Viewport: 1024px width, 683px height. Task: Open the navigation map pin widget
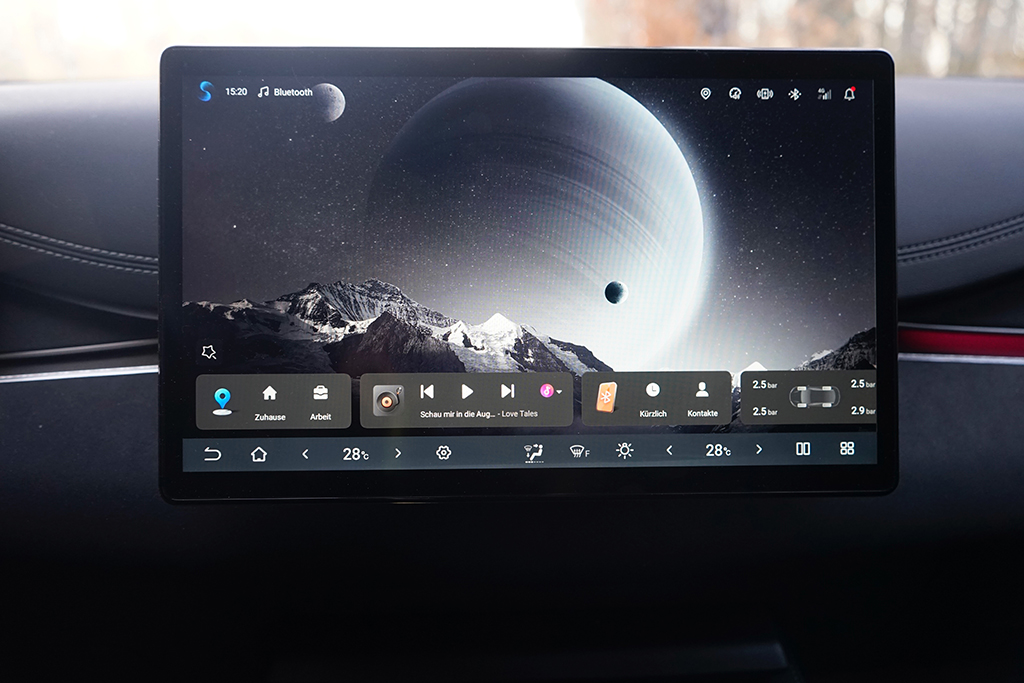pos(222,401)
